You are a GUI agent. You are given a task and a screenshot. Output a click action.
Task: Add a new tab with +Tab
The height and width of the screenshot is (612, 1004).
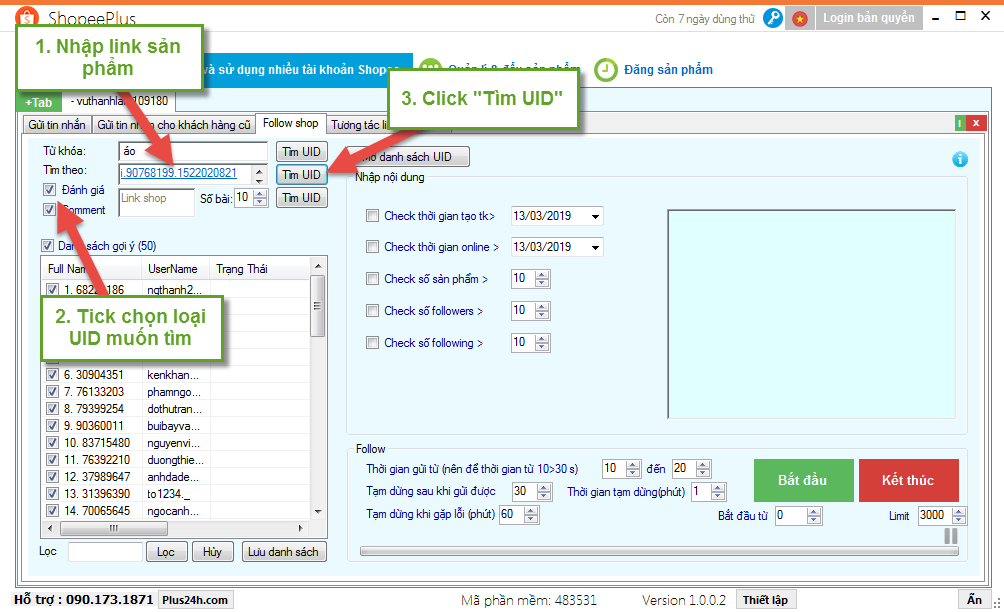click(39, 102)
